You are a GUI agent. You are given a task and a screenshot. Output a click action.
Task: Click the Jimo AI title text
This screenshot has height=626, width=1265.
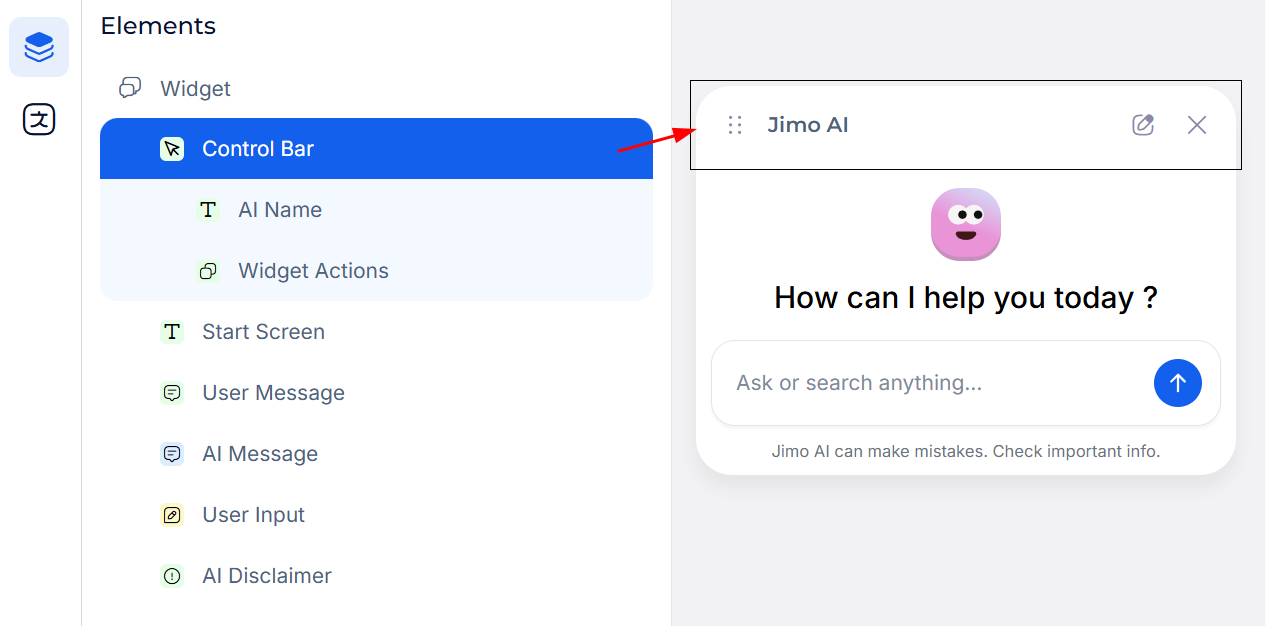point(808,125)
